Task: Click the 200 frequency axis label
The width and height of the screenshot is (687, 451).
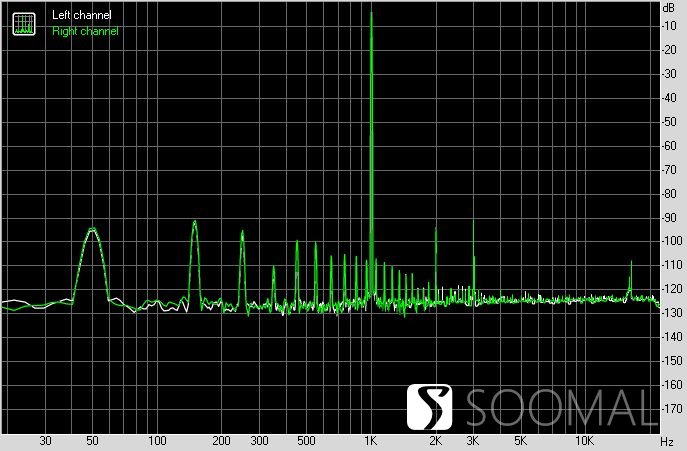Action: click(222, 440)
